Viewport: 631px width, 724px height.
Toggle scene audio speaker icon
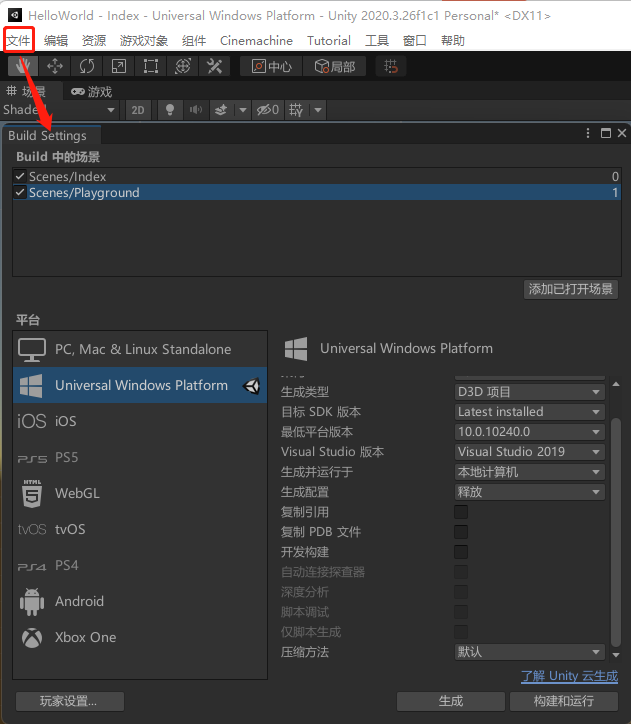(x=195, y=110)
